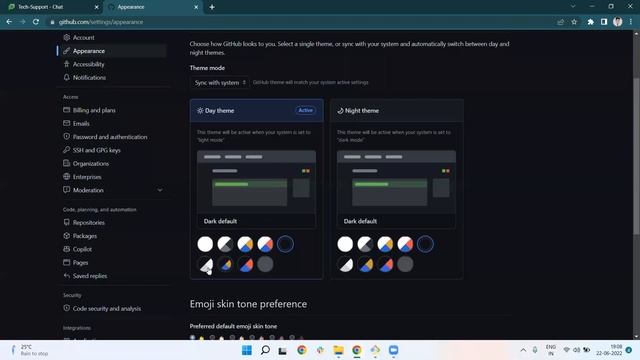The image size is (640, 360).
Task: Pick Dark Tritanopia swatch in Night theme
Action: (x=385, y=264)
